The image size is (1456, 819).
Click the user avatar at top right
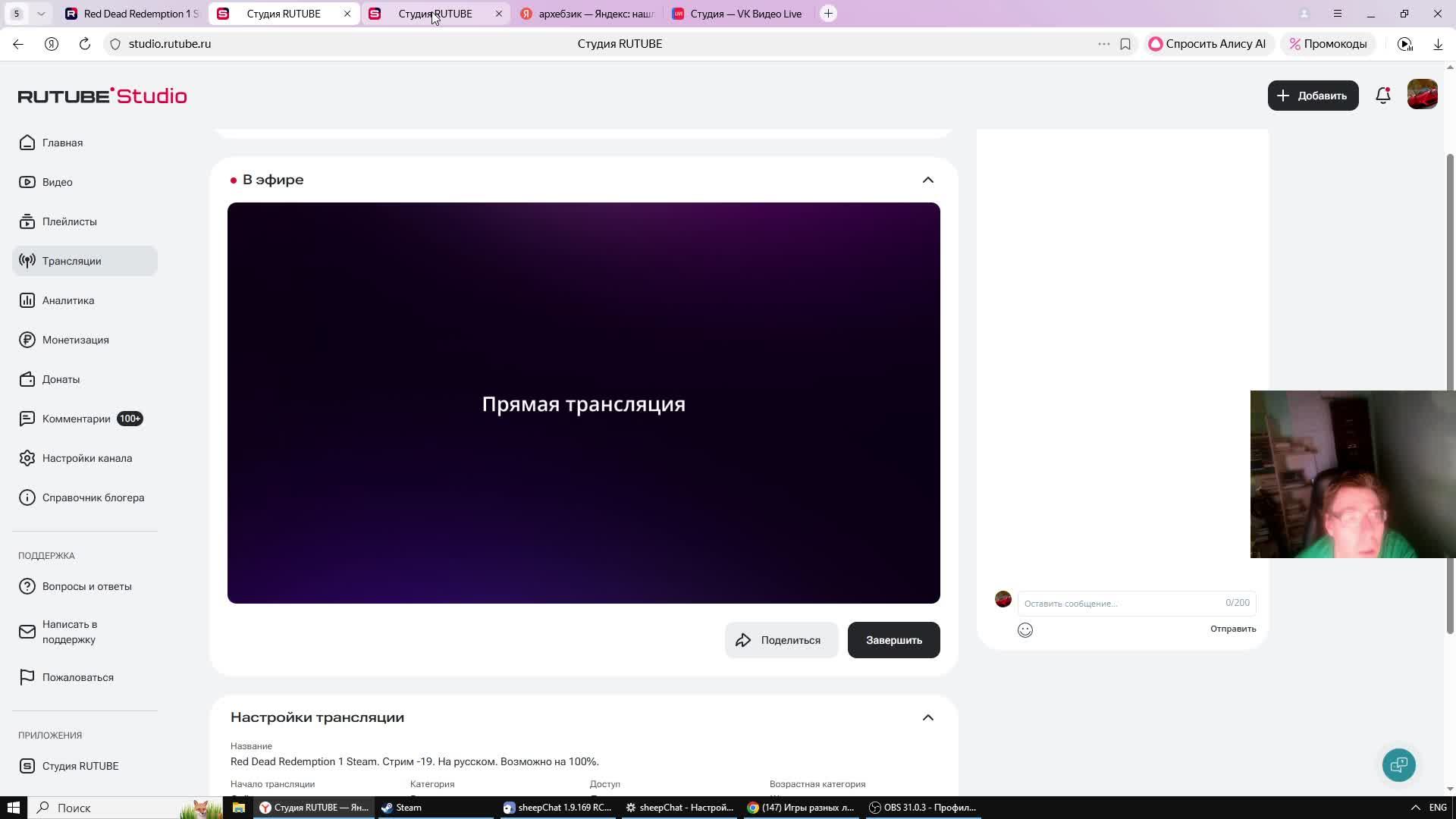coord(1422,95)
